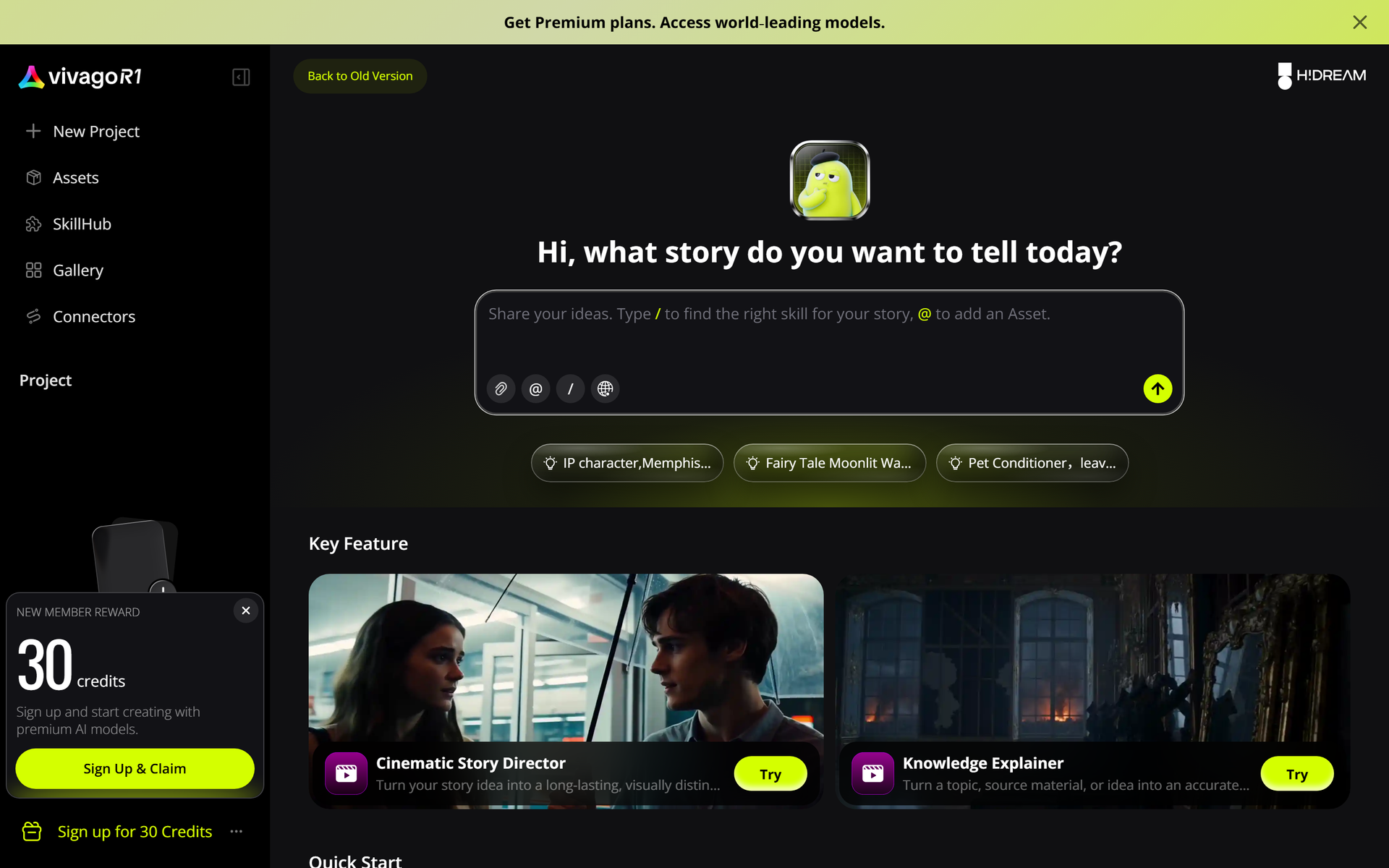Select the IP character, Memphis suggestion
This screenshot has height=868, width=1389.
point(627,463)
